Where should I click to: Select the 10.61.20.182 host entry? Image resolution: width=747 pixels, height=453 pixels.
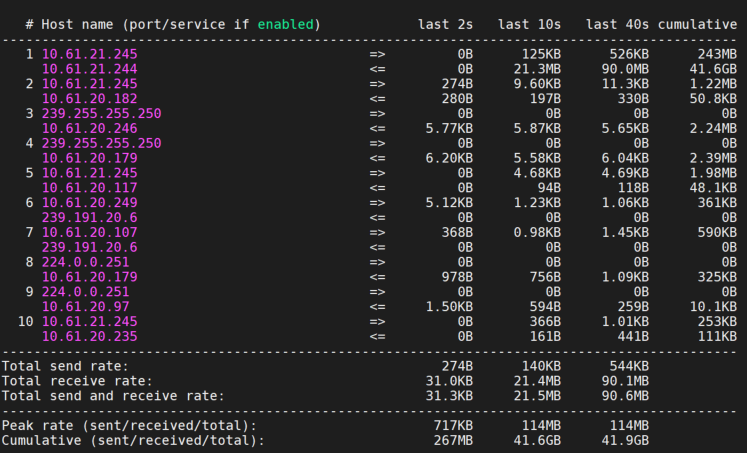[x=90, y=99]
